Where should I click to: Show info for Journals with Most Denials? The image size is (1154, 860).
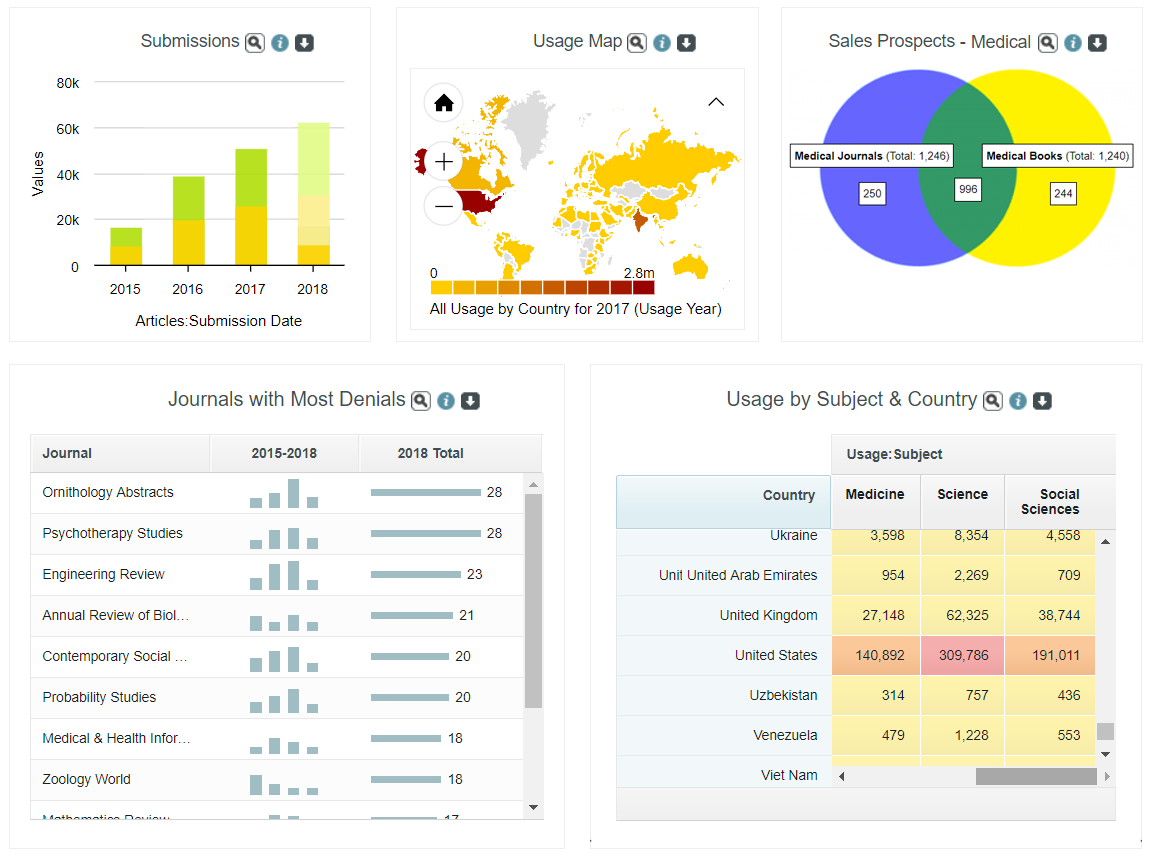tap(446, 401)
